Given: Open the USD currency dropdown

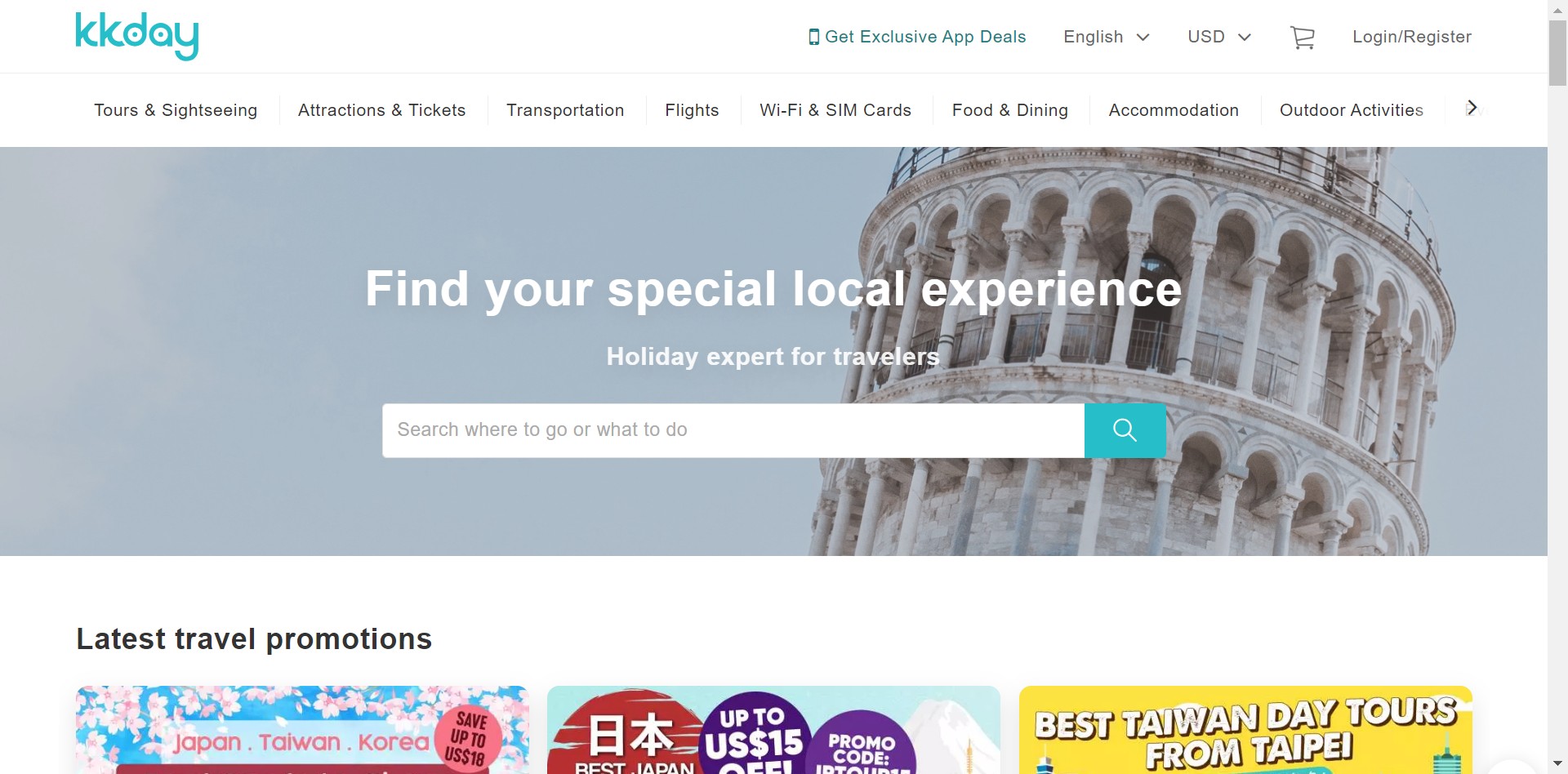Looking at the screenshot, I should [1218, 37].
